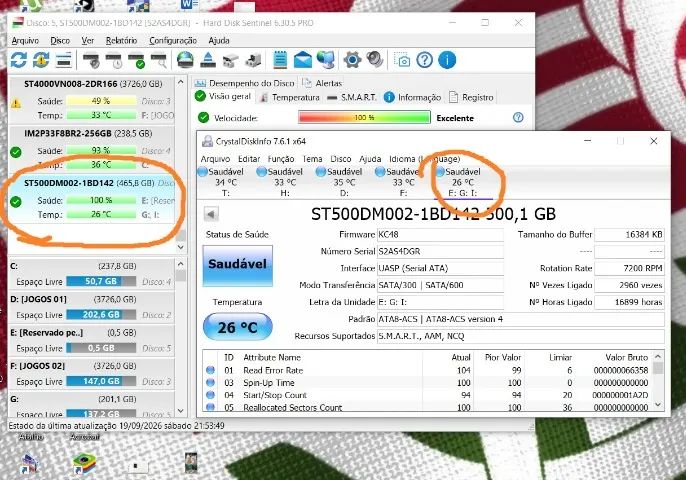Open Tema menu in CrystalDiskInfo
Image resolution: width=686 pixels, height=480 pixels.
312,159
